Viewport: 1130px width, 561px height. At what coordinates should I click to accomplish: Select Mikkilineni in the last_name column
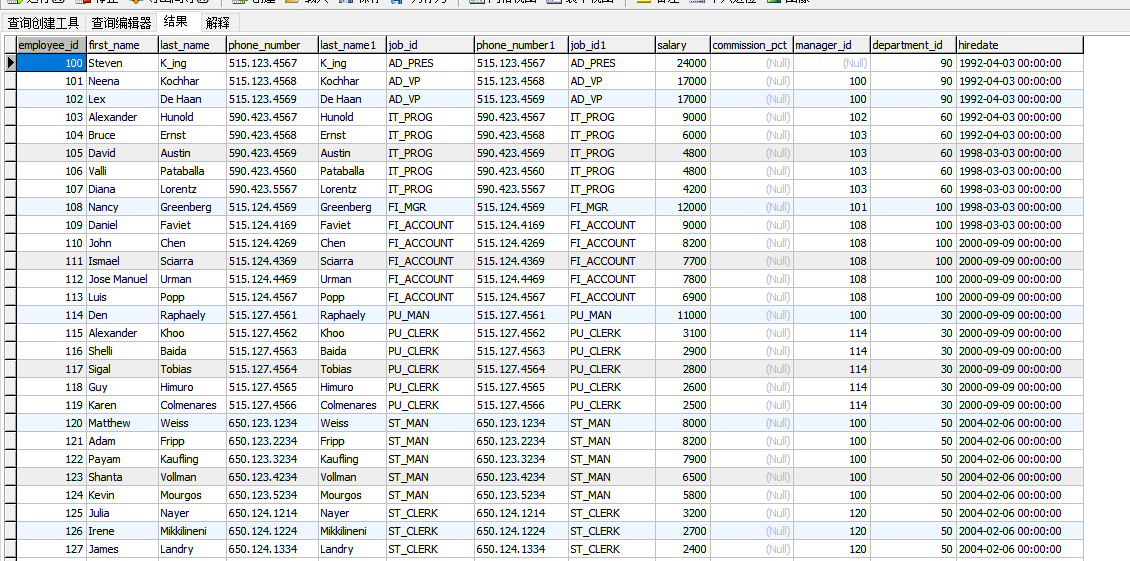(x=192, y=531)
